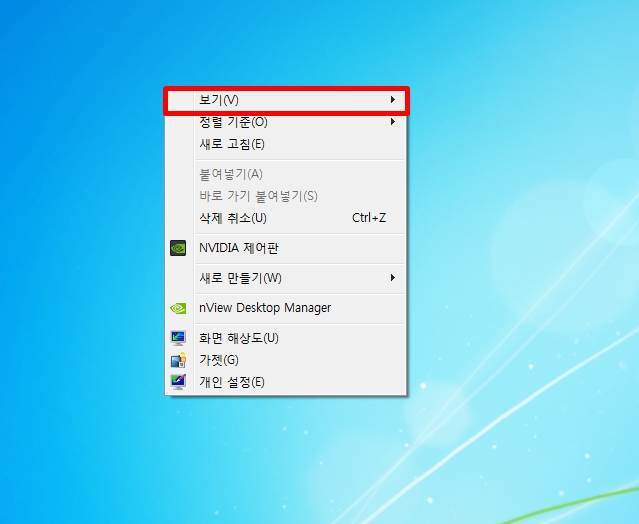Open 가젯(G) gadgets entry

click(x=286, y=360)
